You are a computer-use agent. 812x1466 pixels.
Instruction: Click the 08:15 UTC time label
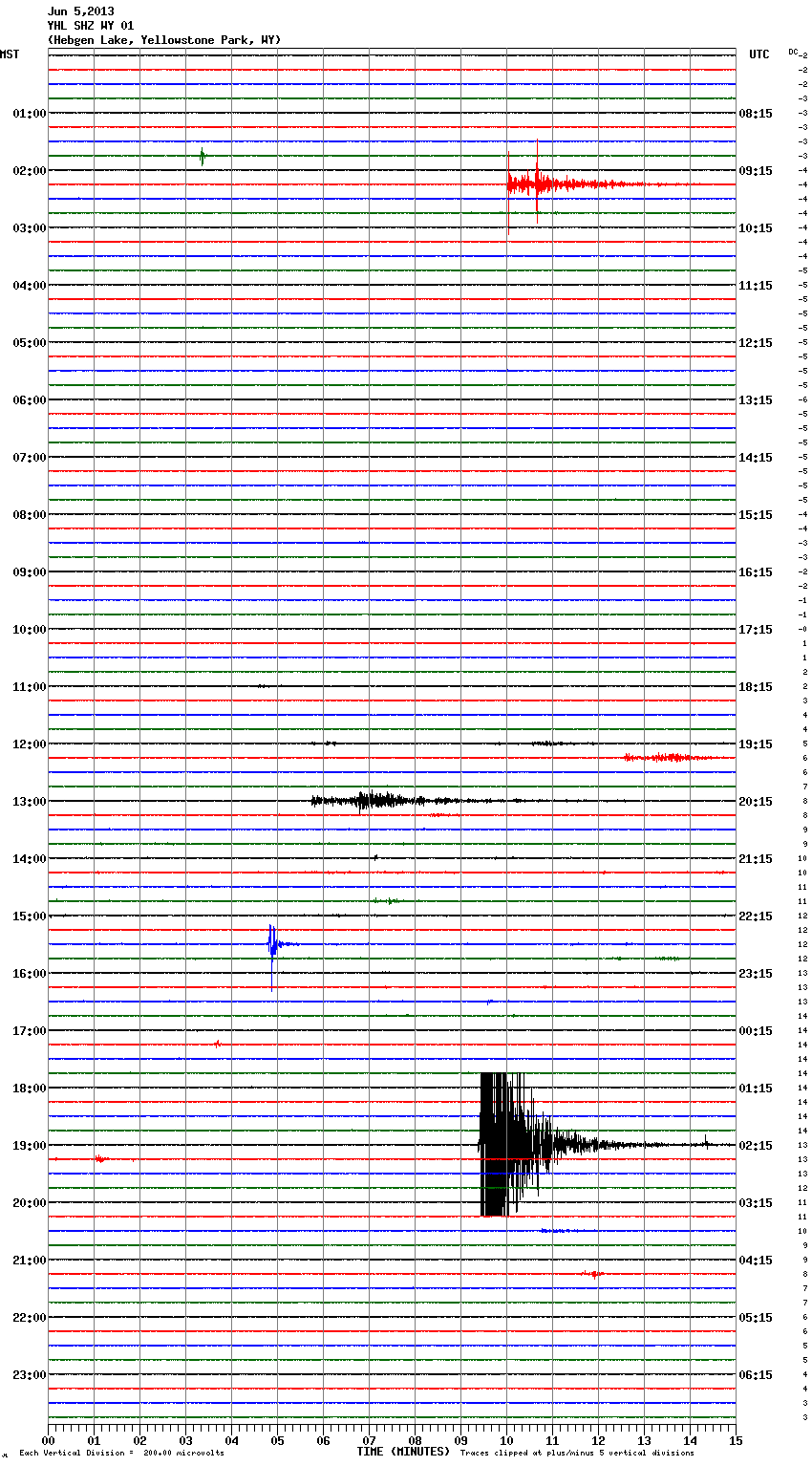point(756,114)
